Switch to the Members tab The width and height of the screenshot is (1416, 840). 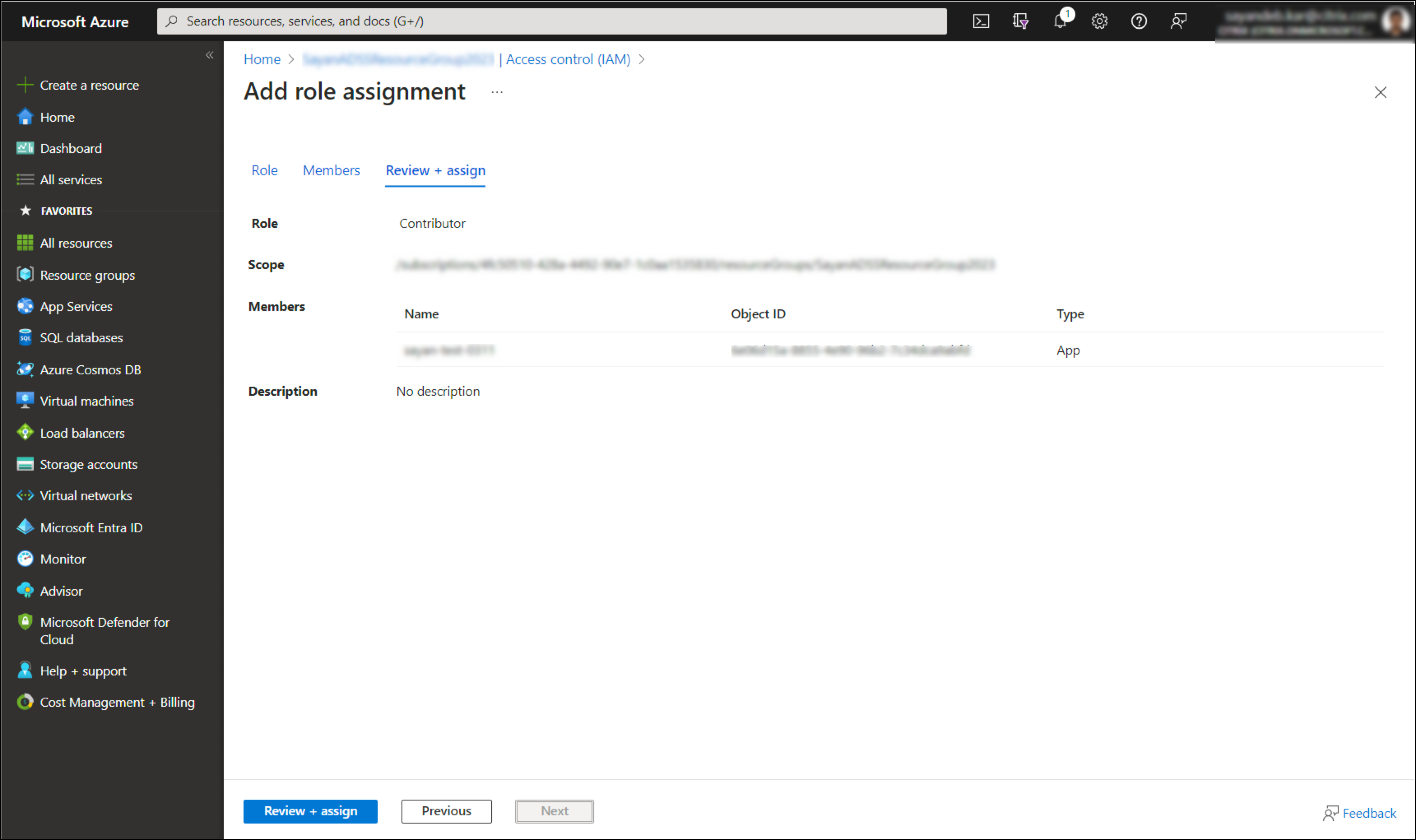pos(331,170)
